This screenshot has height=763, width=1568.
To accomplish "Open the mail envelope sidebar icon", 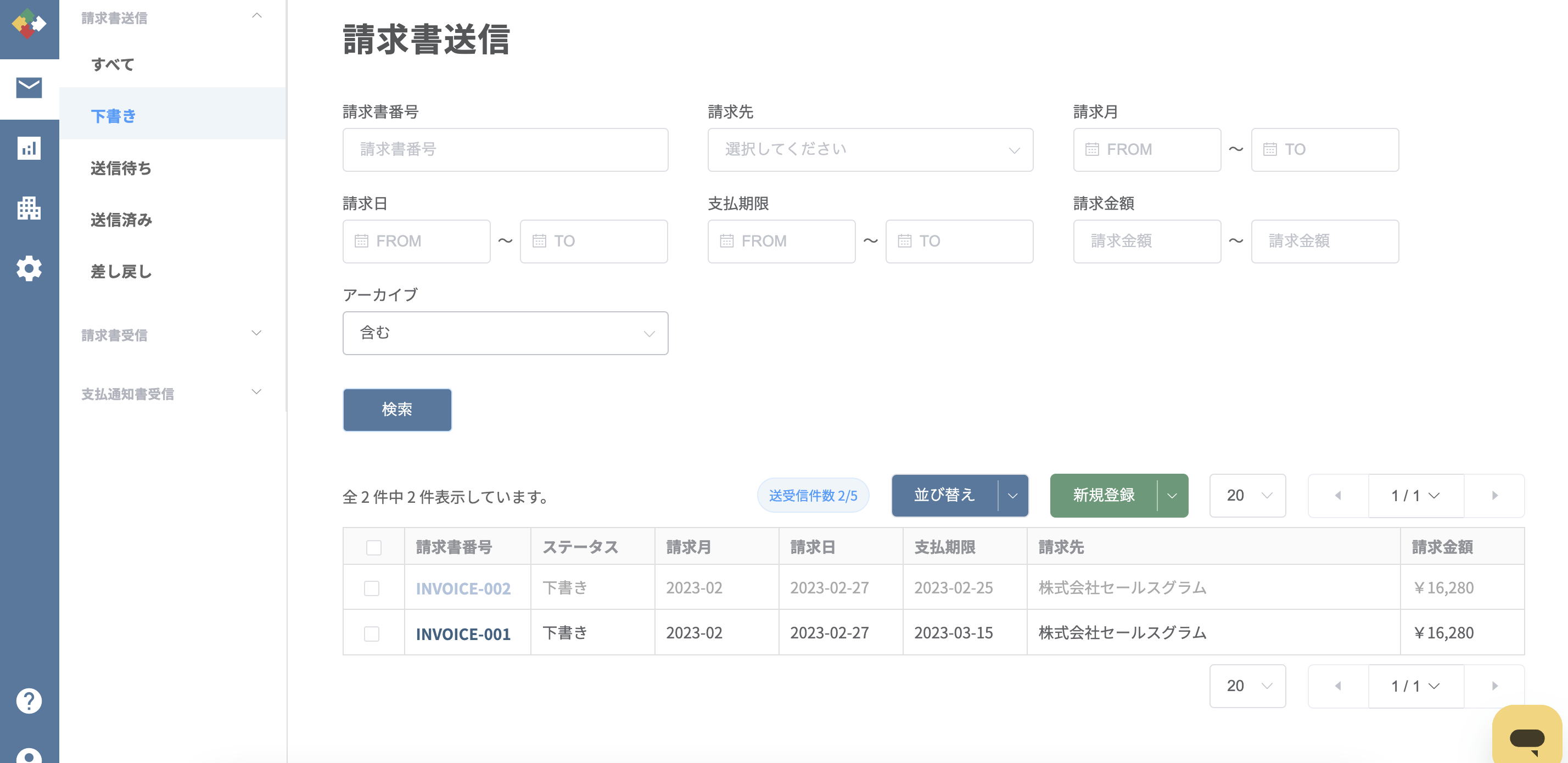I will pyautogui.click(x=29, y=88).
